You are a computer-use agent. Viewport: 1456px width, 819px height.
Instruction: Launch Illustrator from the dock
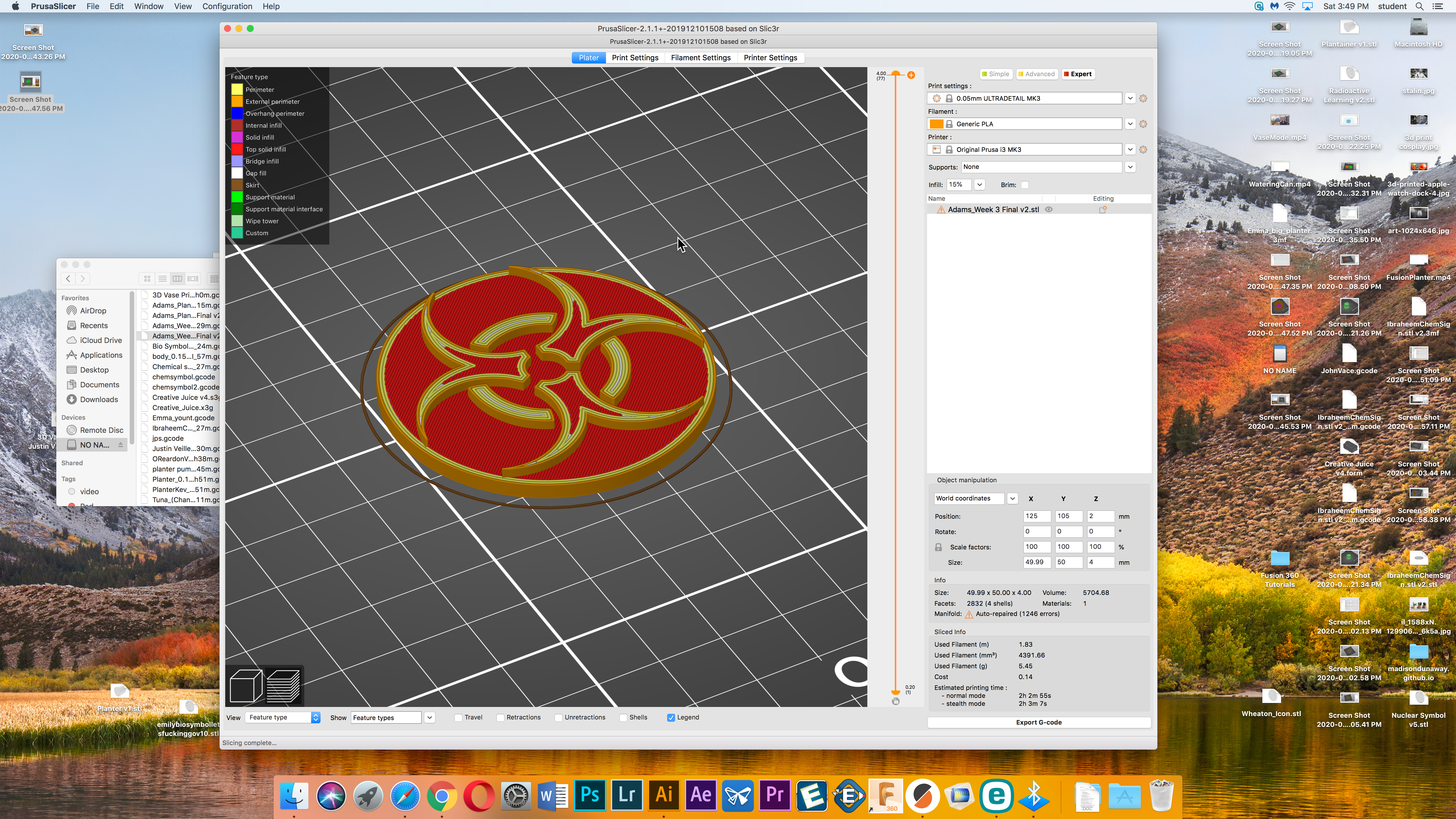pyautogui.click(x=664, y=796)
